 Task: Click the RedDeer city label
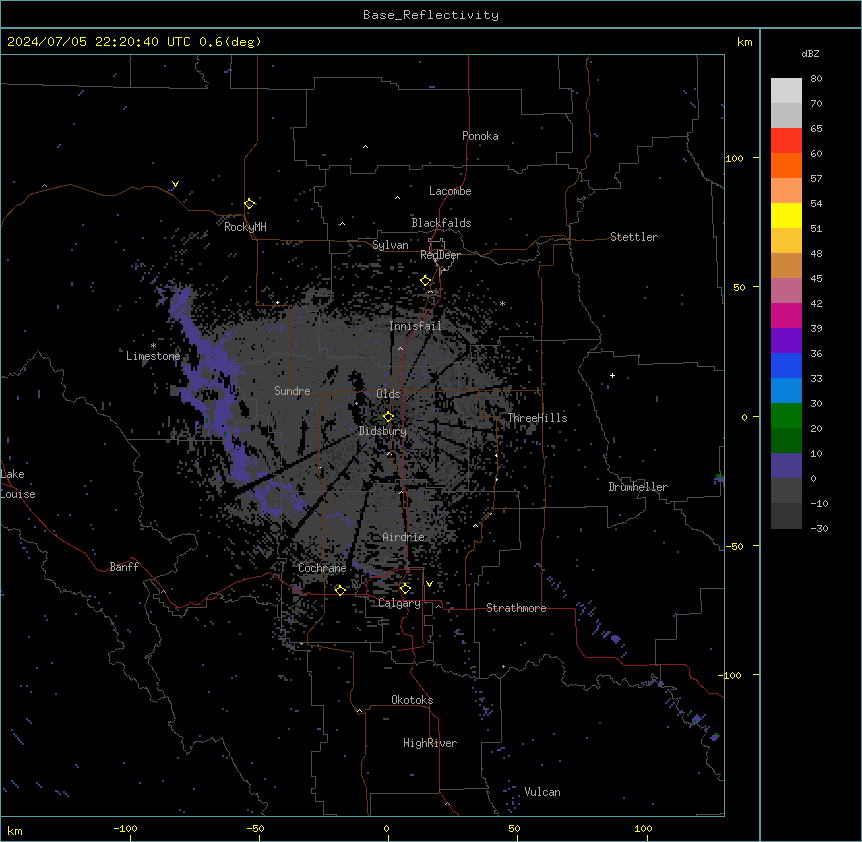pyautogui.click(x=440, y=255)
